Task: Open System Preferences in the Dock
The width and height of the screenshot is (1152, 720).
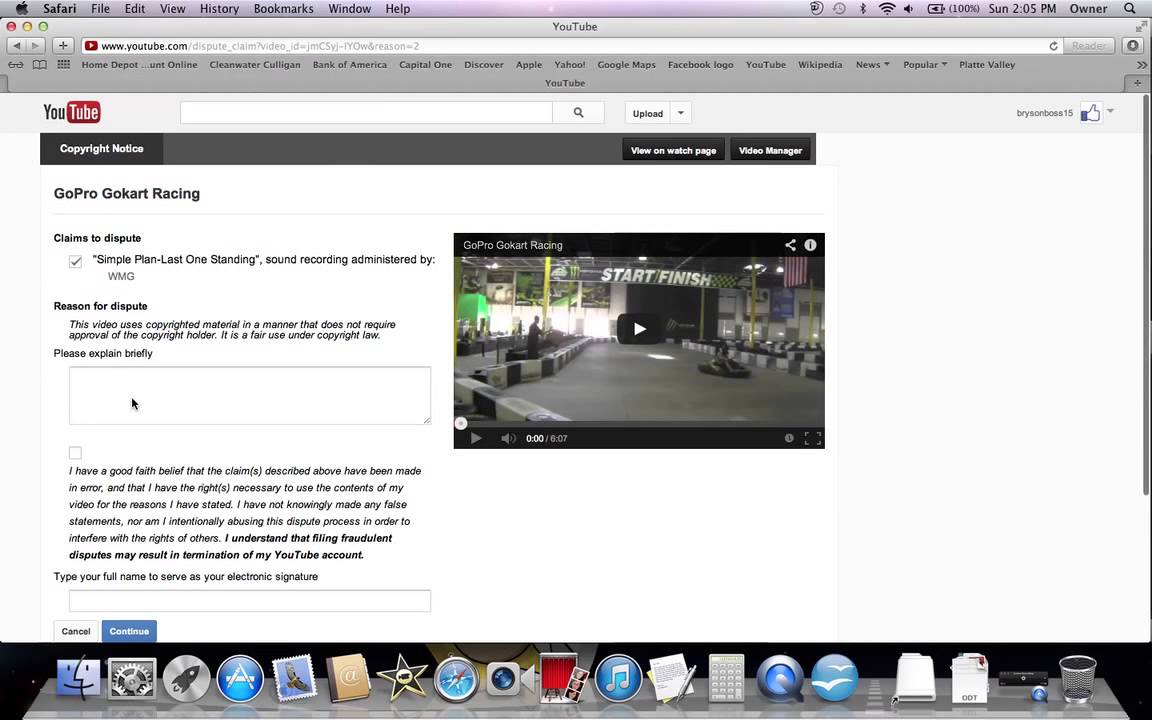Action: pos(133,677)
